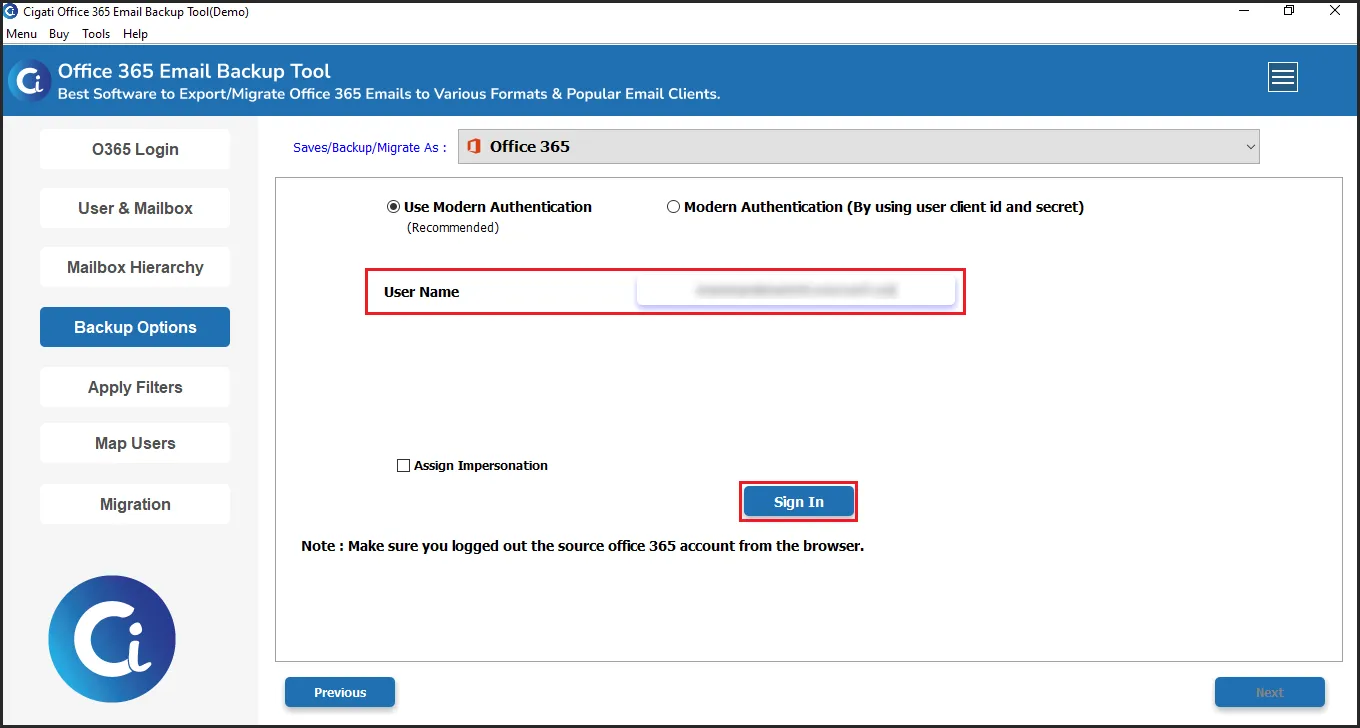Click the Cigati app icon in title bar
Screen dimensions: 1360x728
point(11,12)
